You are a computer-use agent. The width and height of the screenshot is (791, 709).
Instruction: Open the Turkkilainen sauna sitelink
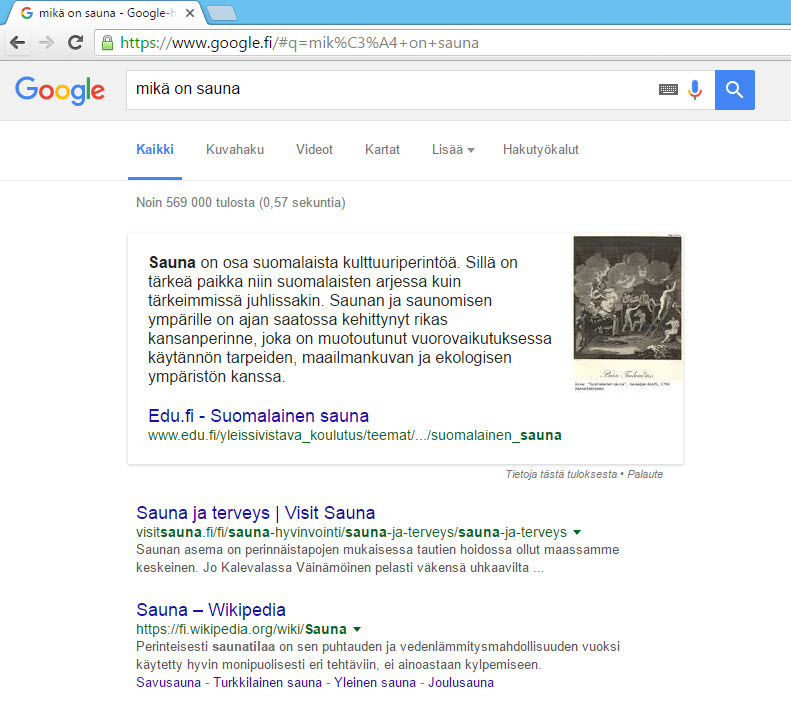coord(267,683)
